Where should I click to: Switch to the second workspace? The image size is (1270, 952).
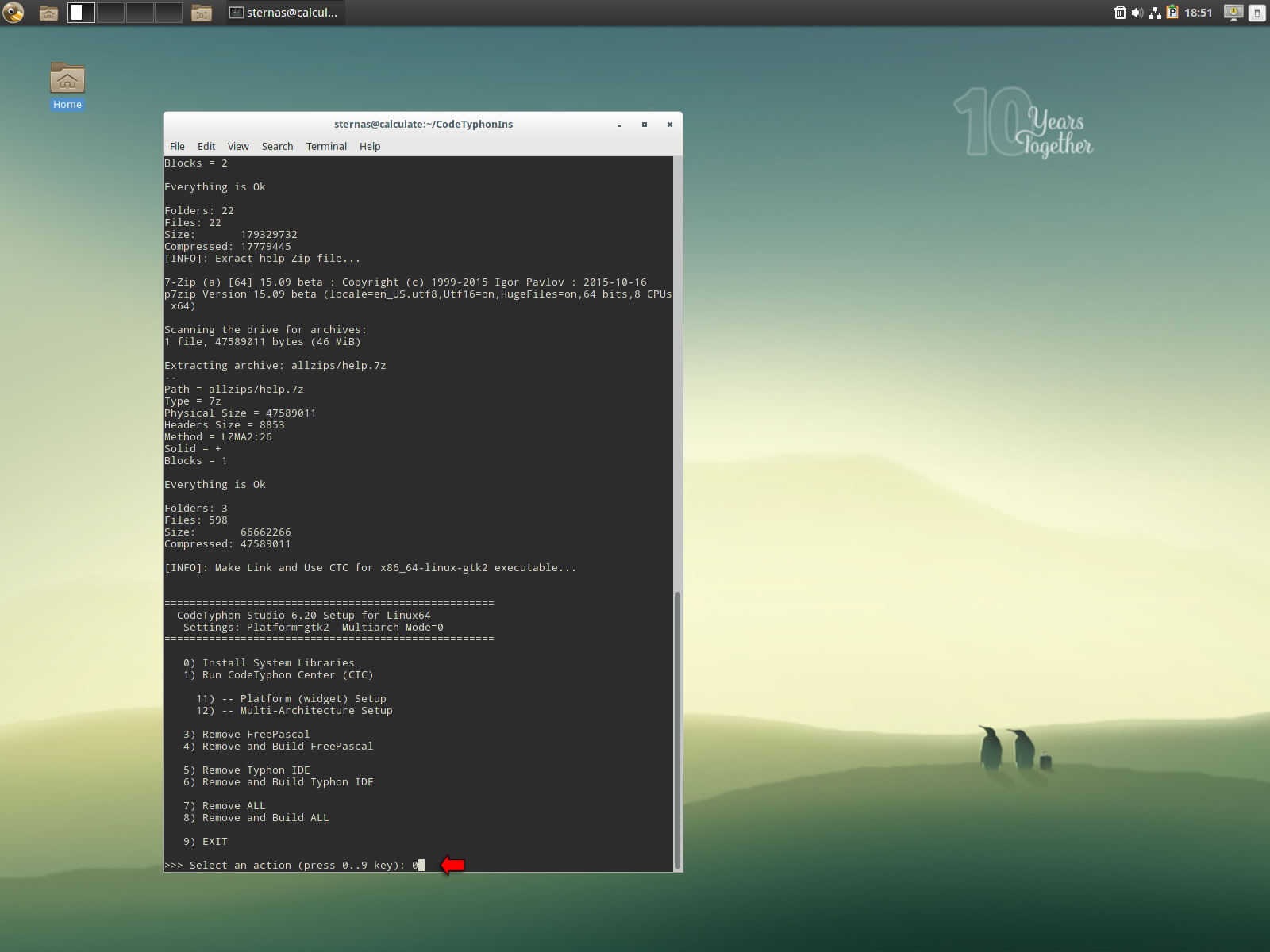(110, 13)
